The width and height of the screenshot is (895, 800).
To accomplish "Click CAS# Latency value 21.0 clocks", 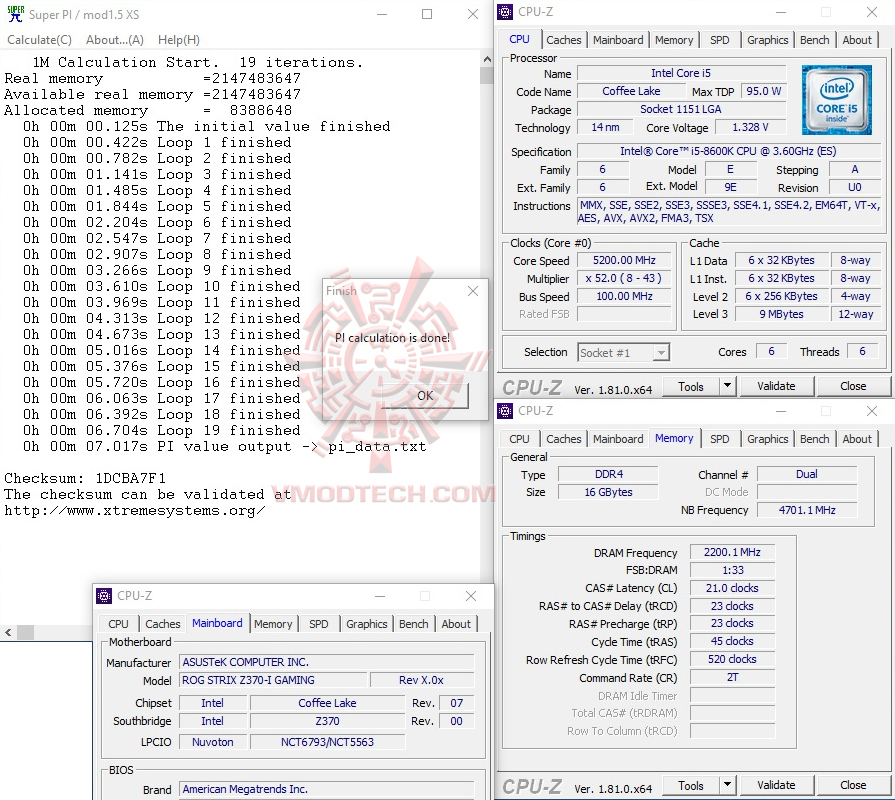I will point(732,588).
